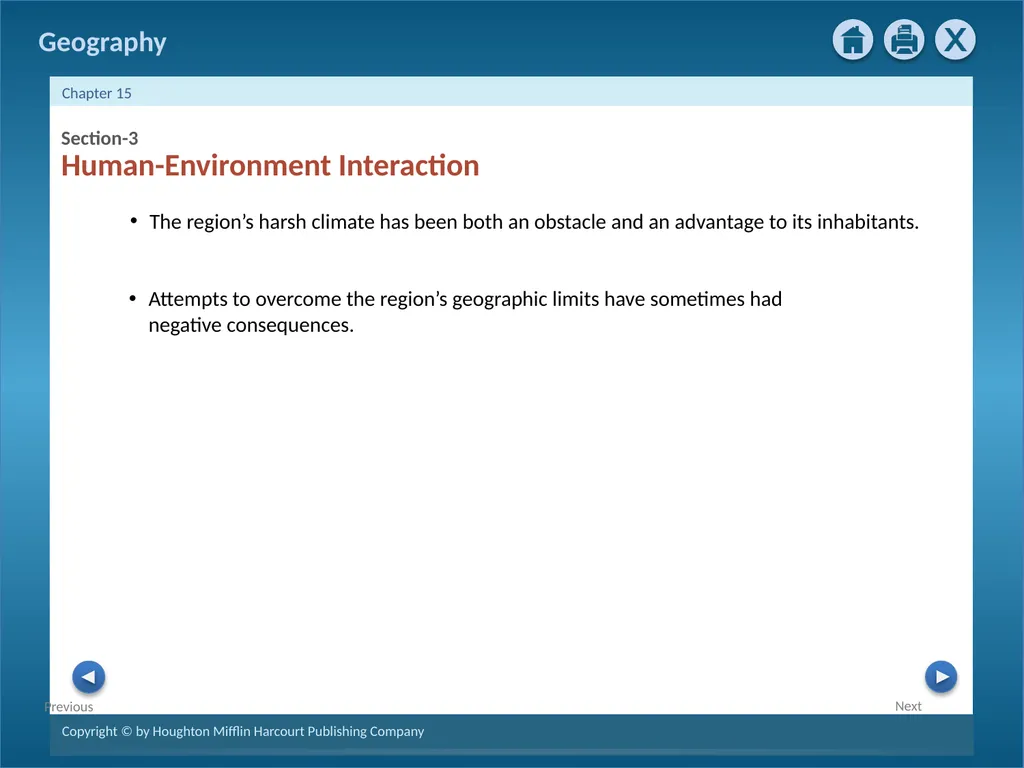
Task: Select the Section-3 heading
Action: tap(99, 138)
